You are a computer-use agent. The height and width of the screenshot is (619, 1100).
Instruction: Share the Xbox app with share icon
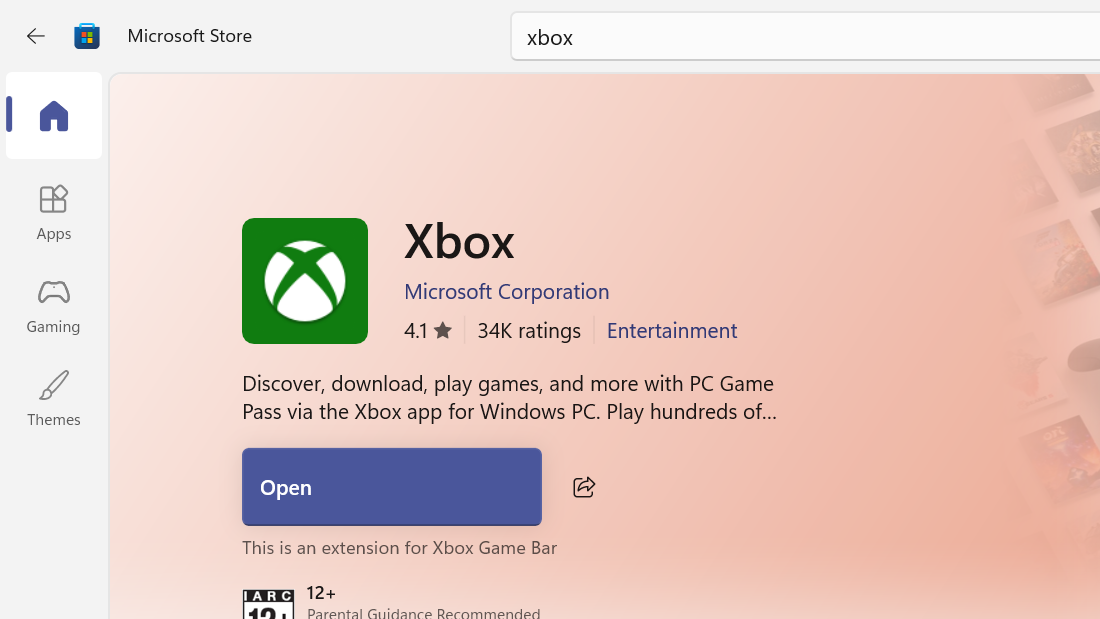(584, 487)
